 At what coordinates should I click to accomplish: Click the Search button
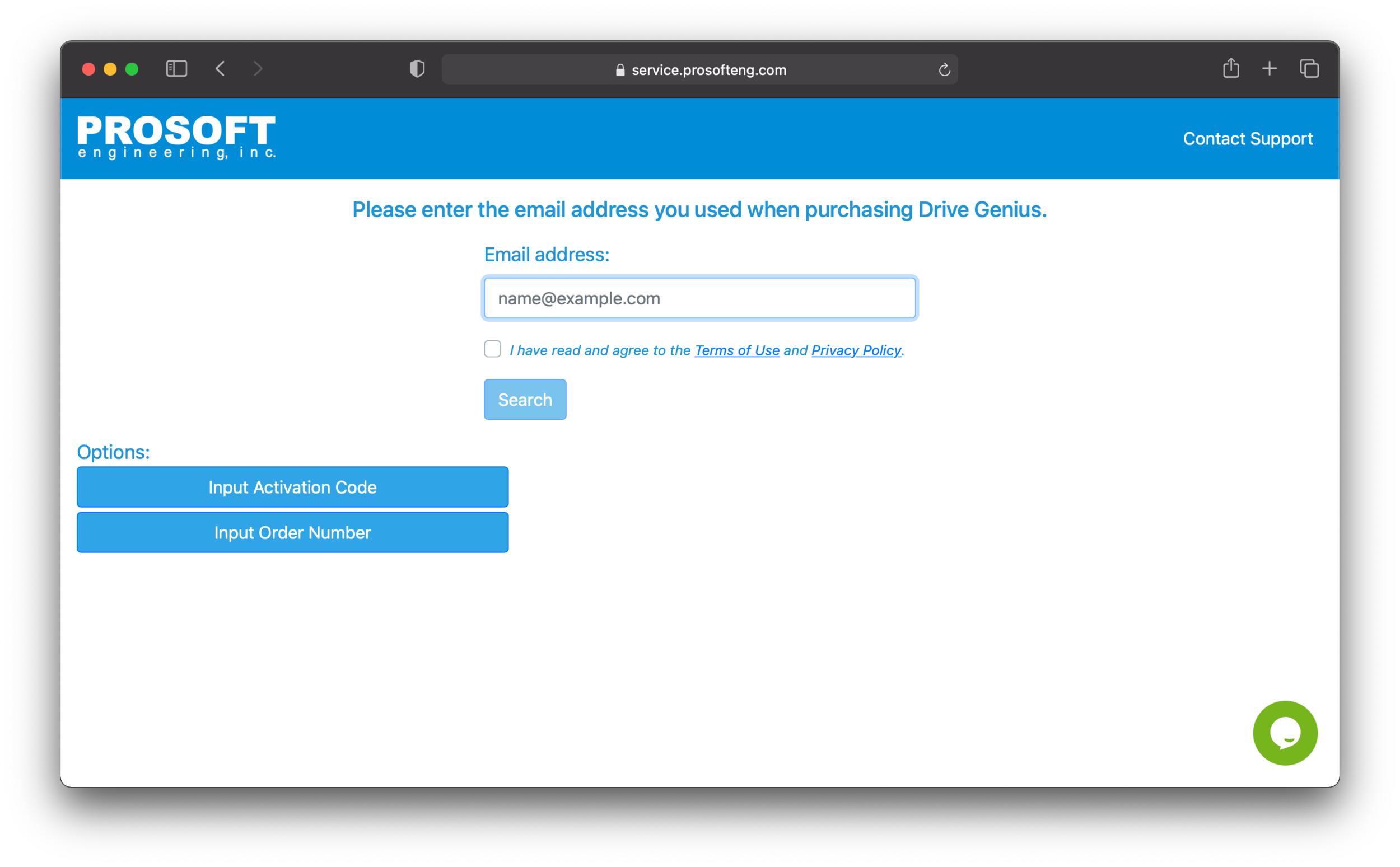[x=524, y=399]
